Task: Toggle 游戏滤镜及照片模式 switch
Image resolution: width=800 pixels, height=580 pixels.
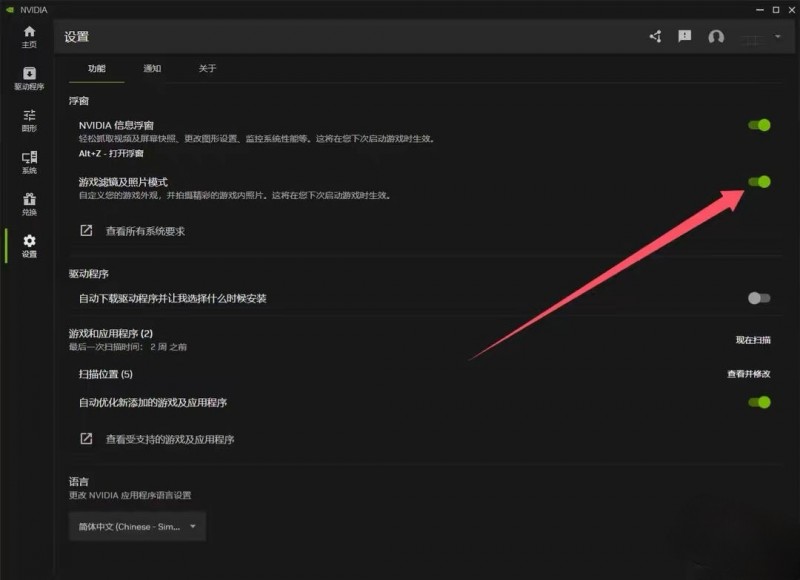Action: click(759, 182)
